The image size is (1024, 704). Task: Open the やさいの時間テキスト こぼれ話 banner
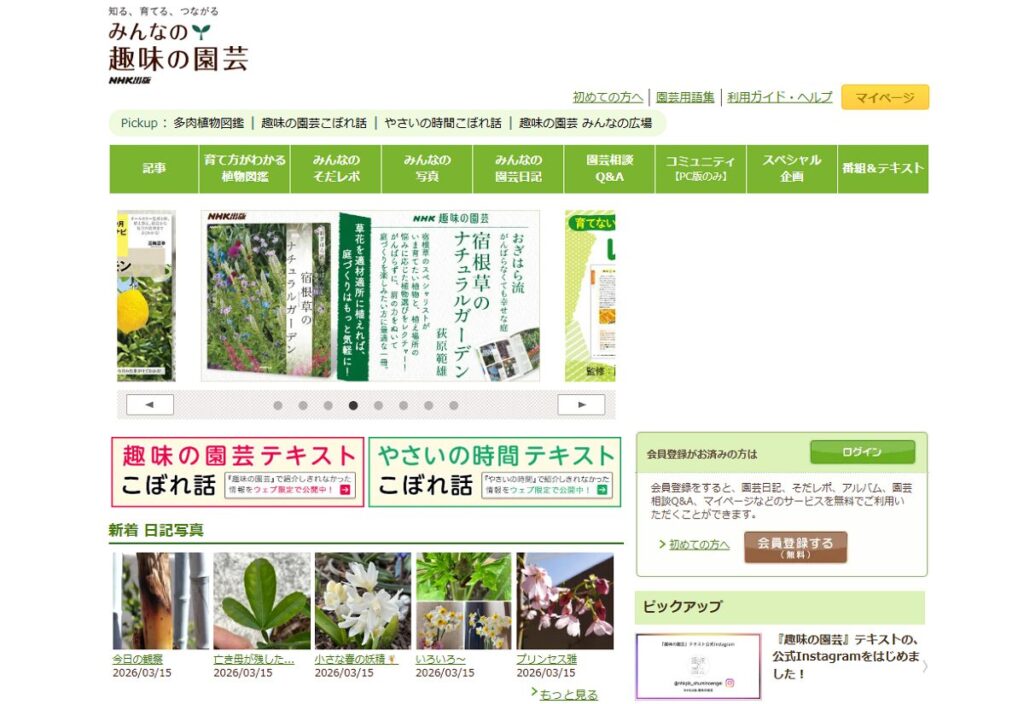coord(494,472)
